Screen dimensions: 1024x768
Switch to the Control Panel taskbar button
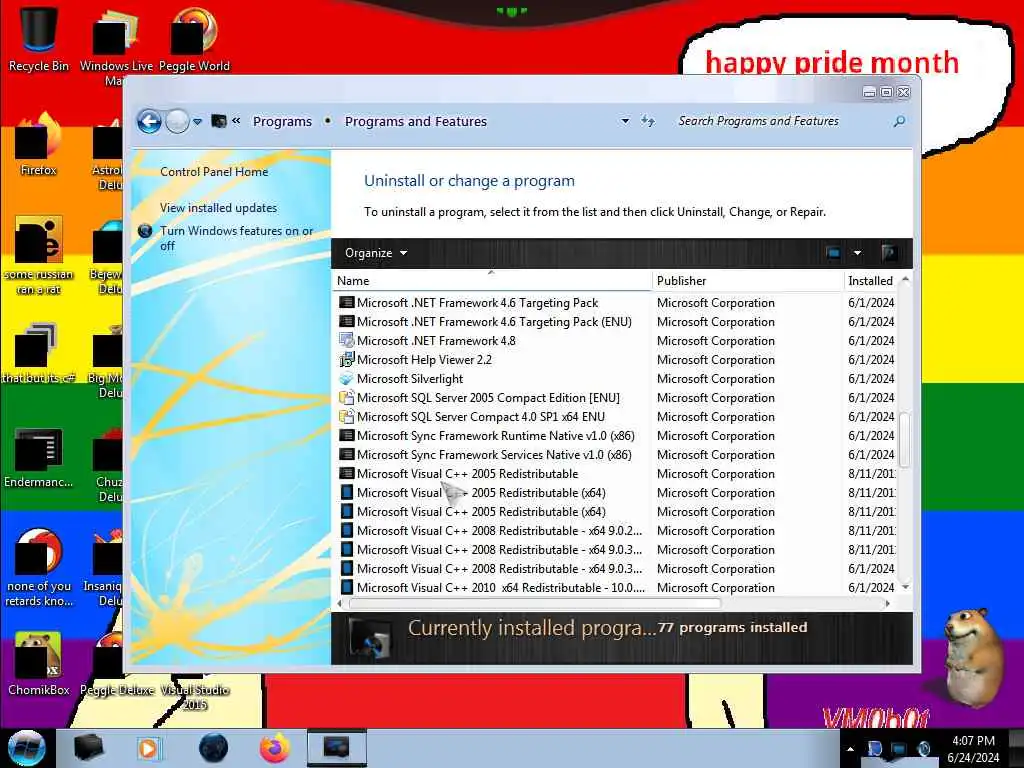336,748
